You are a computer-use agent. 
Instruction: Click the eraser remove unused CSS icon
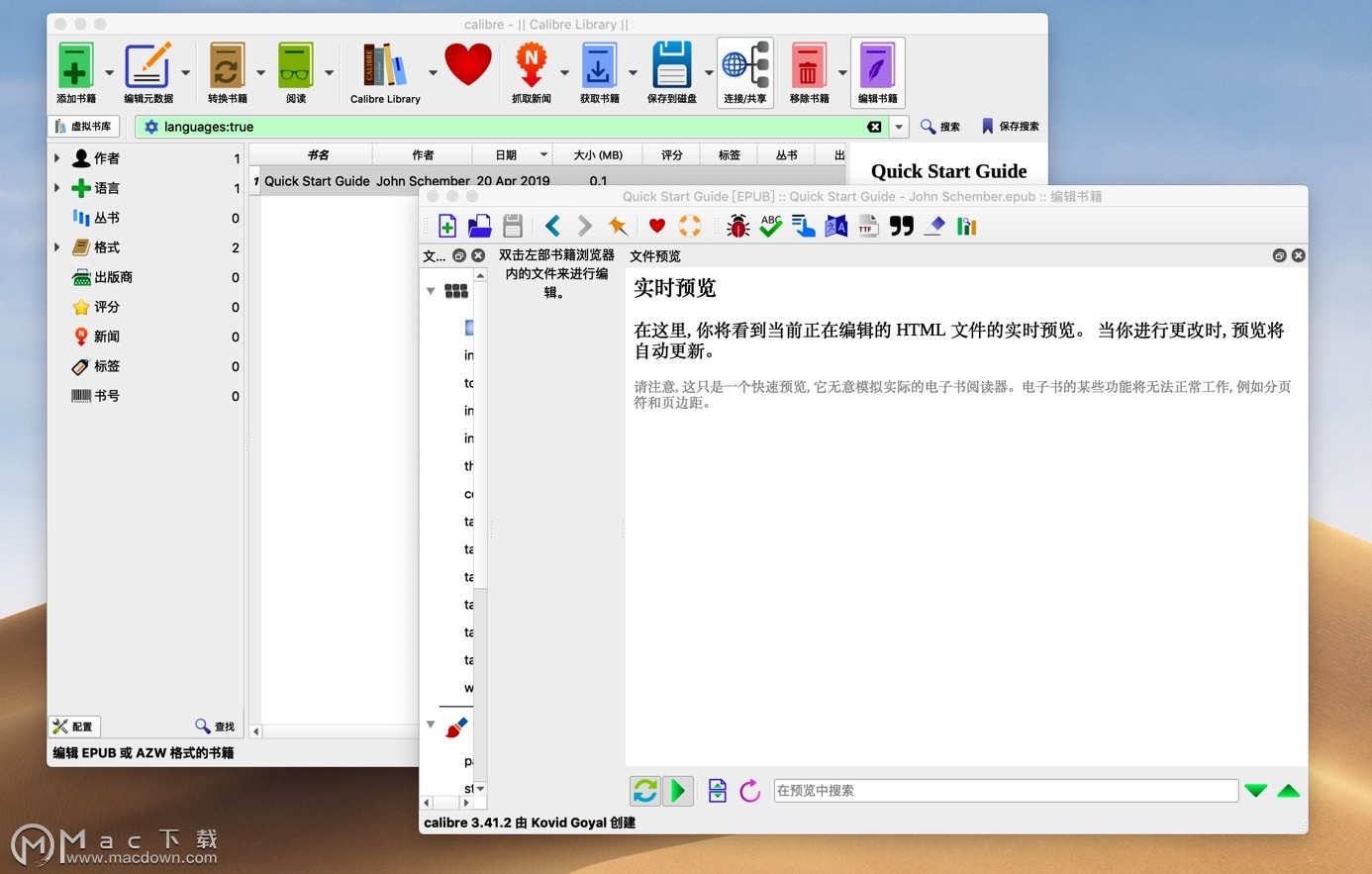[x=933, y=227]
